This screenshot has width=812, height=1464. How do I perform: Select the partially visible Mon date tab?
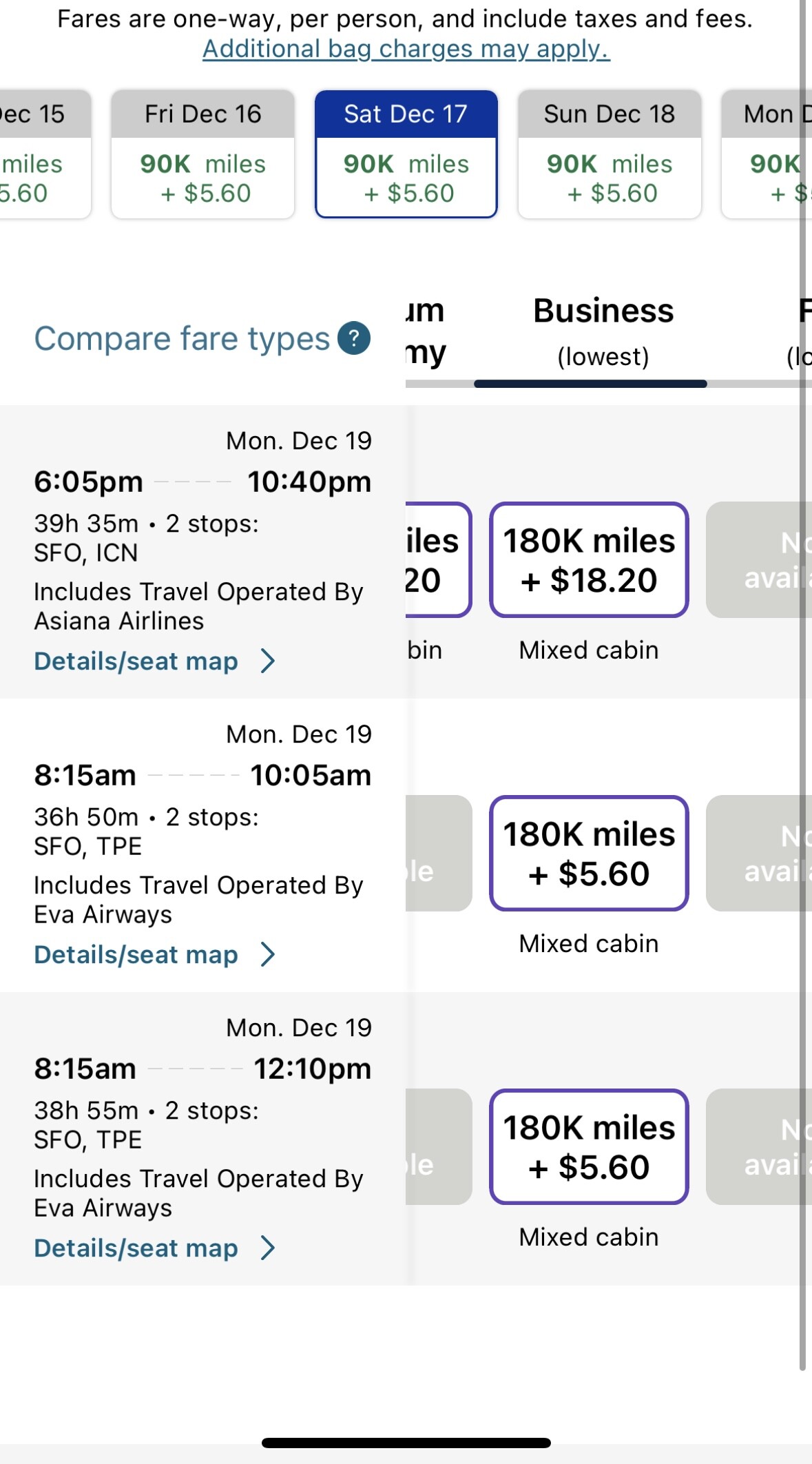[763, 154]
